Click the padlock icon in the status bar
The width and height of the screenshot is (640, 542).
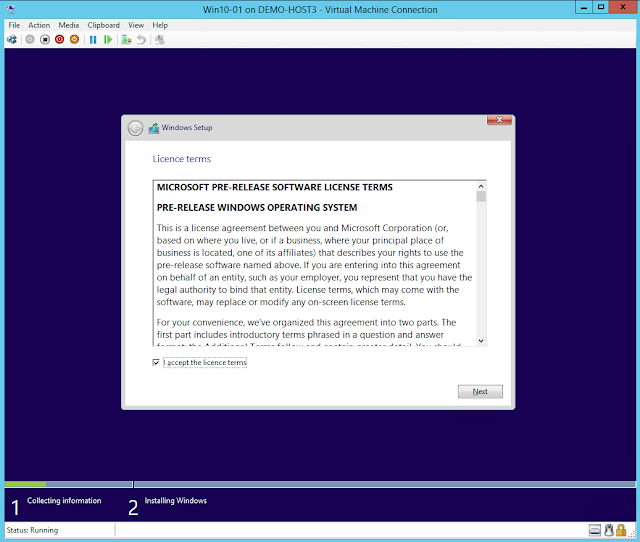[x=621, y=530]
